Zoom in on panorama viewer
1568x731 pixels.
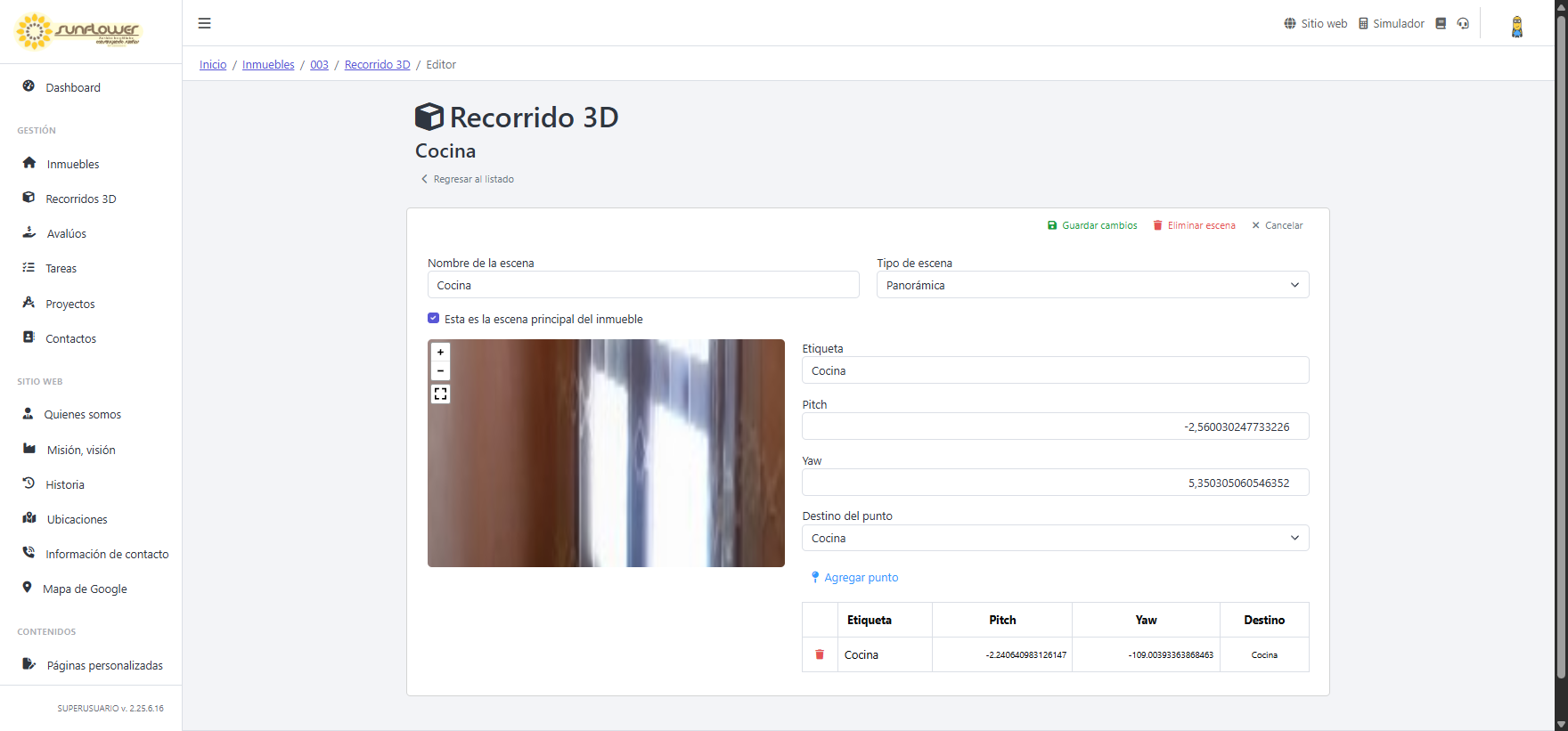(440, 352)
